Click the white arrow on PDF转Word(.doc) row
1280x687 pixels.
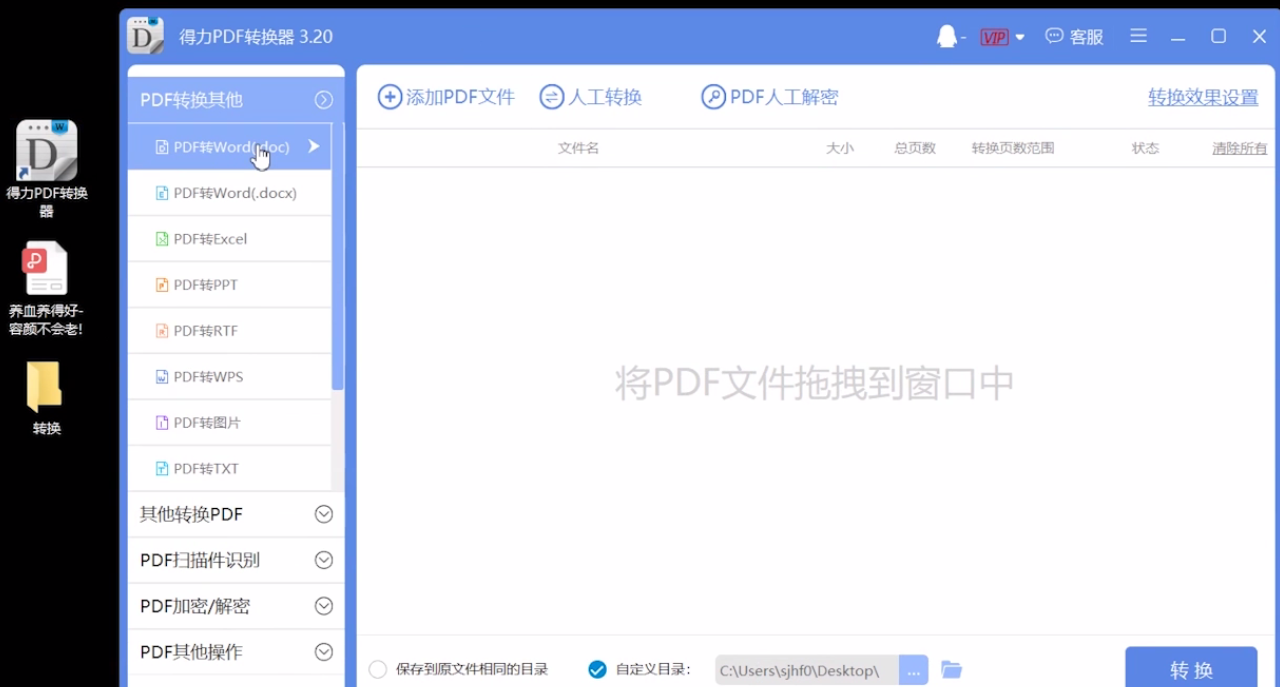314,146
